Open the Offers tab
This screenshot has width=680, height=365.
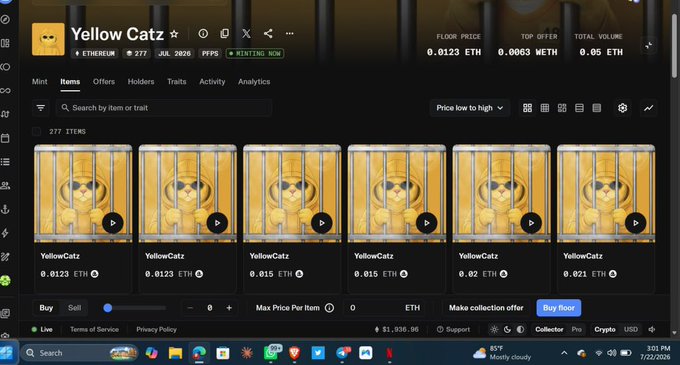pos(104,81)
